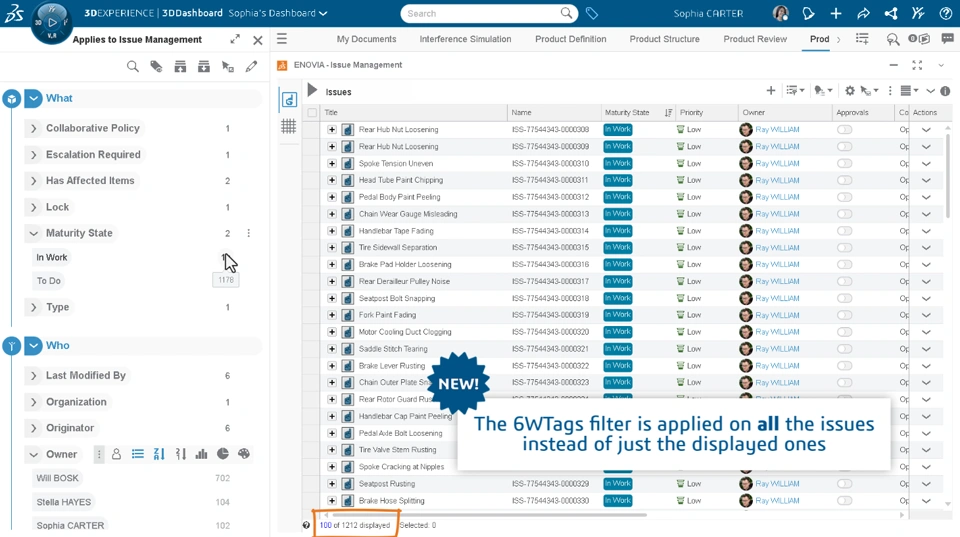The image size is (960, 537).
Task: Filter by owner Will BOSK tag
Action: click(57, 478)
